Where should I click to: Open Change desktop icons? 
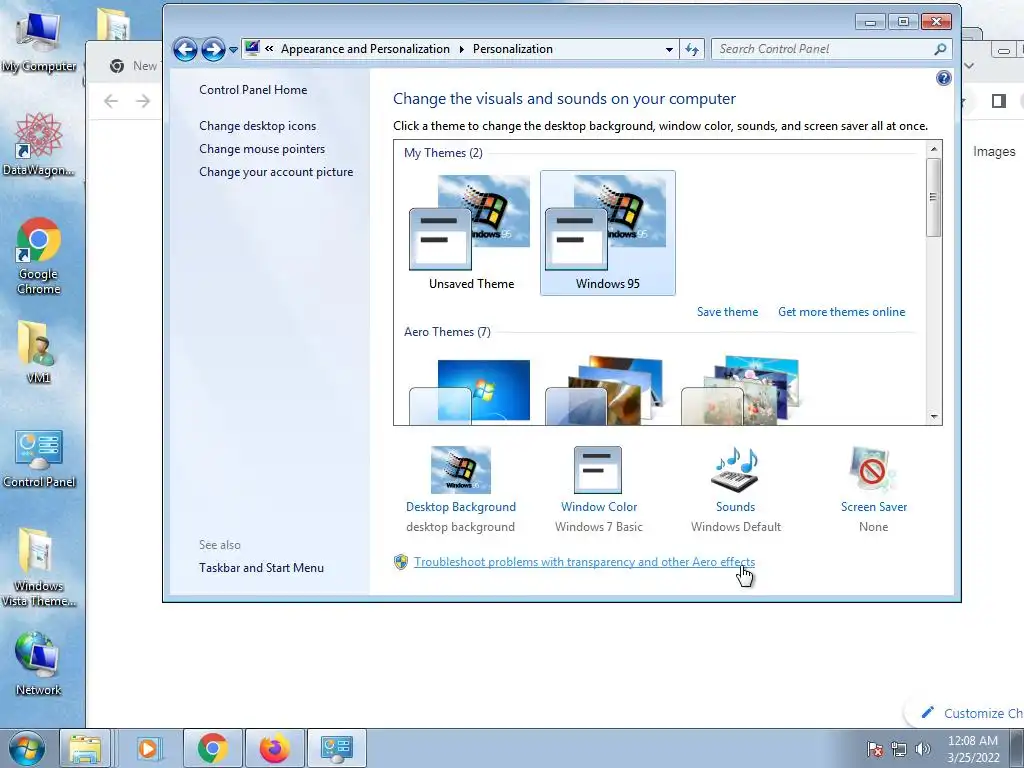click(x=257, y=125)
